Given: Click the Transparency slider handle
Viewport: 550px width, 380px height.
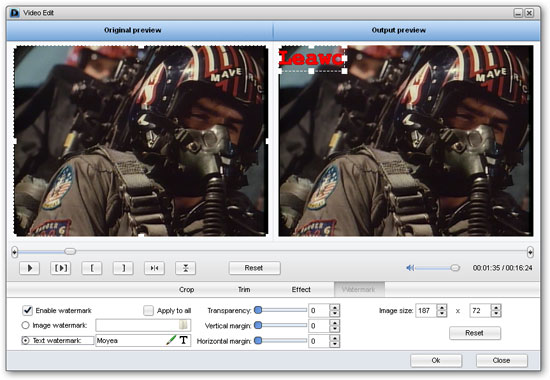Looking at the screenshot, I should [258, 310].
